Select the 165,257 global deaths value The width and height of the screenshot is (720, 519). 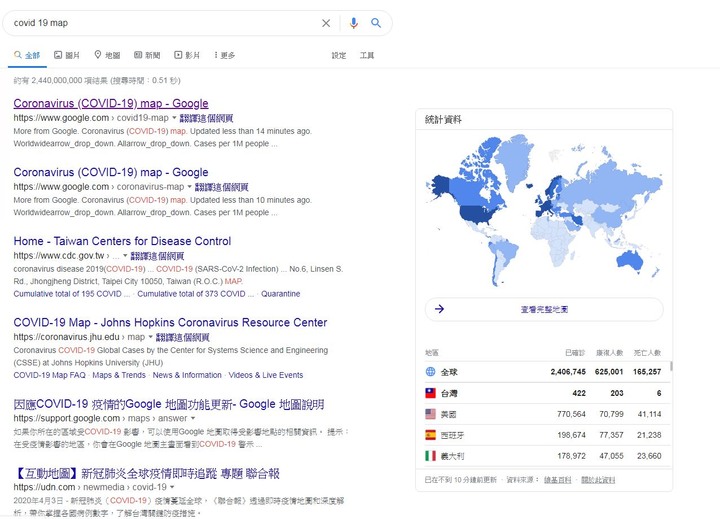[x=647, y=372]
